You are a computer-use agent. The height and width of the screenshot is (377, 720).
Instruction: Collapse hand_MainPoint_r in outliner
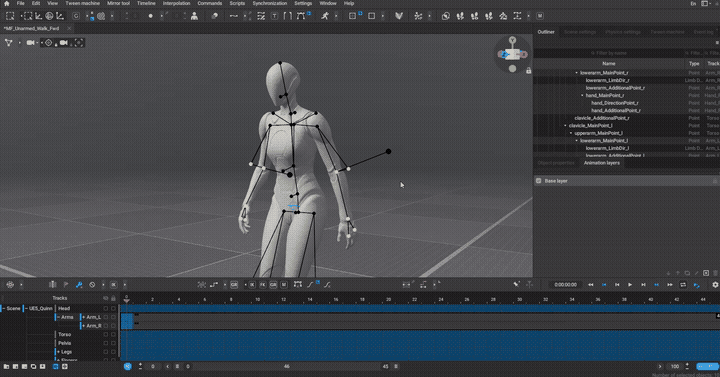coord(582,96)
